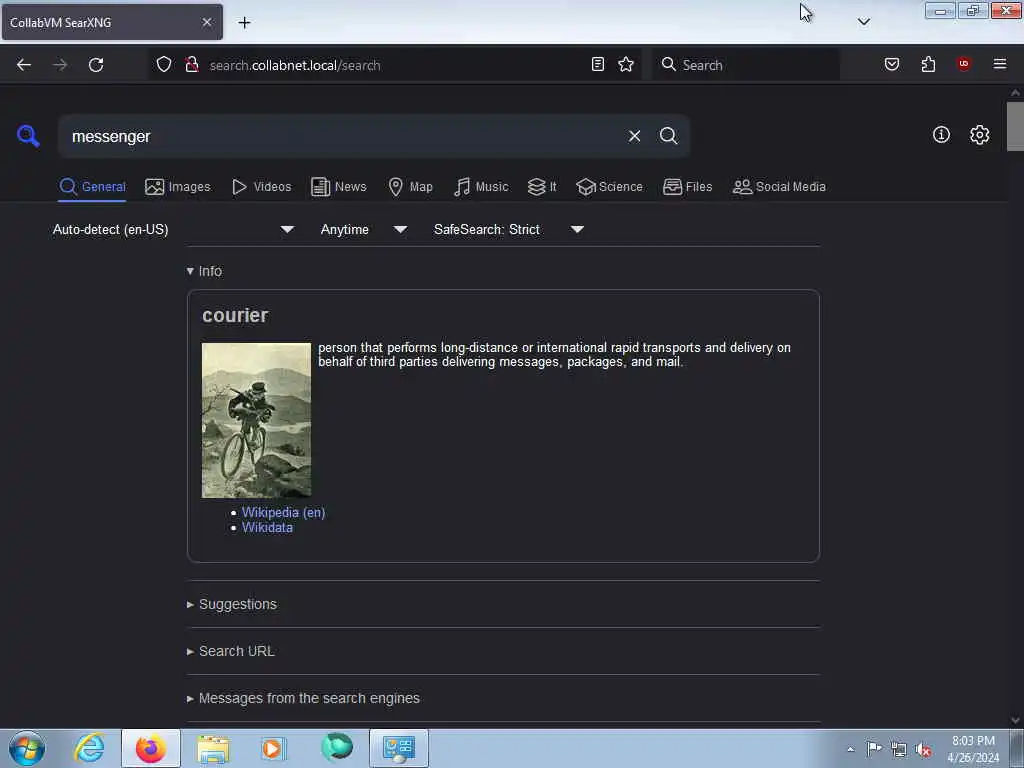Image resolution: width=1024 pixels, height=768 pixels.
Task: Show hidden tray icons arrow
Action: [850, 749]
